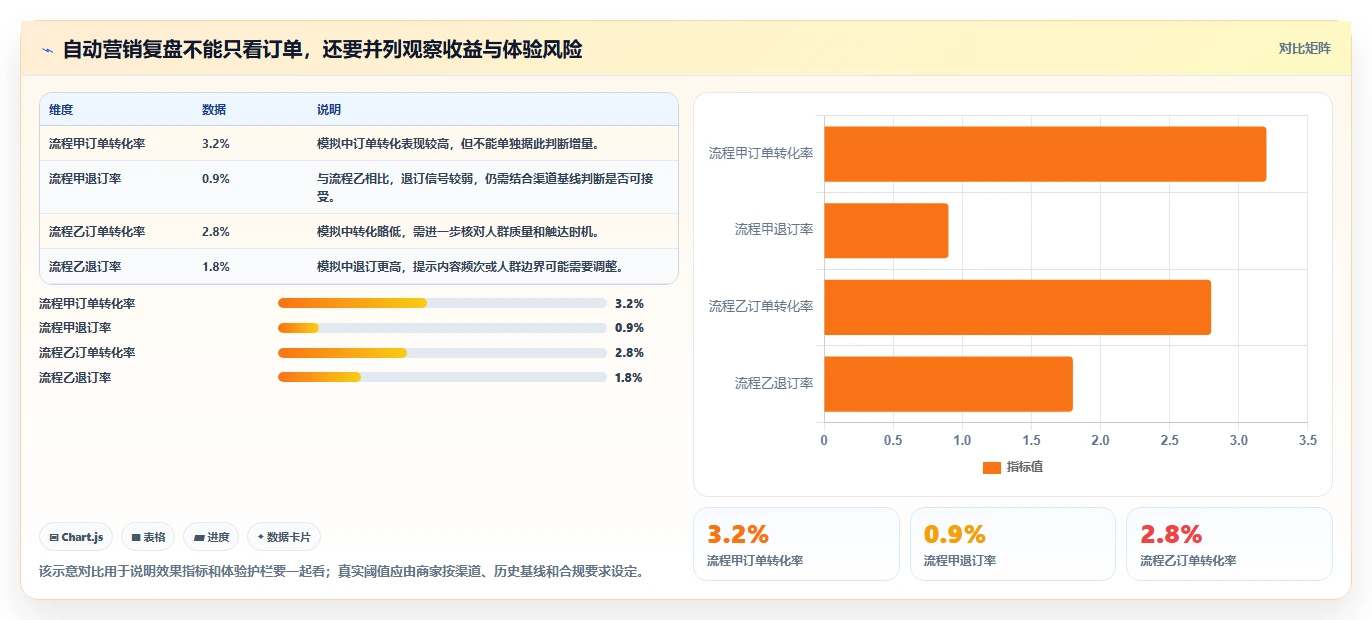Select the 进度 chip
The height and width of the screenshot is (620, 1372).
point(211,537)
